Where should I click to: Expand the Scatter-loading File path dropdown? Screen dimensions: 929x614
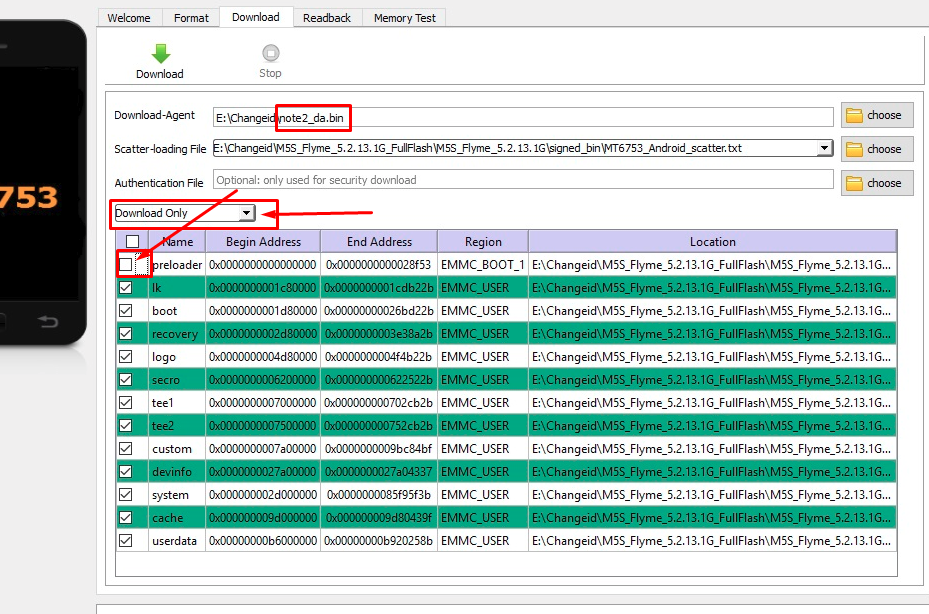[824, 149]
